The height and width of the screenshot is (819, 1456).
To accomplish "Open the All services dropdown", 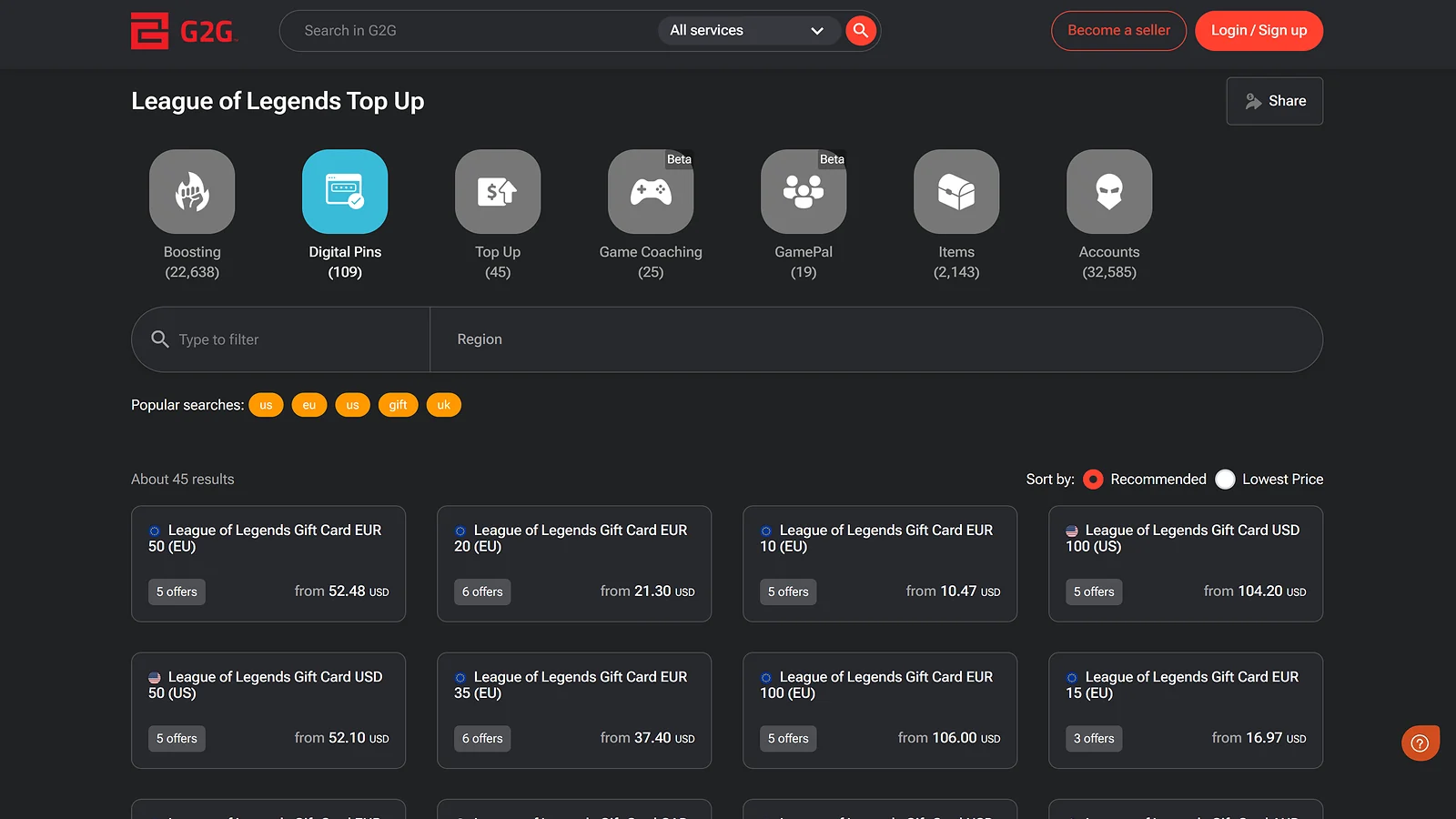I will point(749,30).
